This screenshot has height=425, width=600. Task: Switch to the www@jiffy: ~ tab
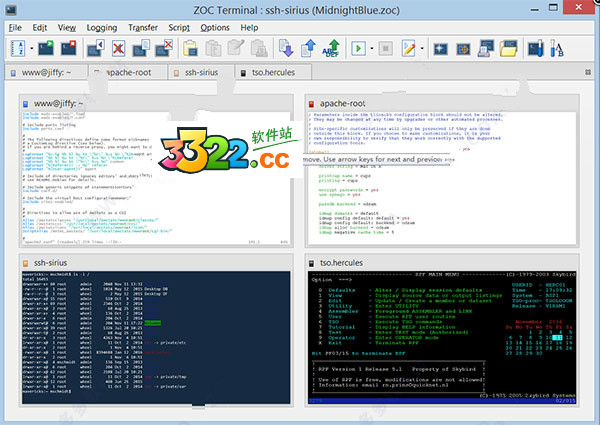click(x=46, y=72)
